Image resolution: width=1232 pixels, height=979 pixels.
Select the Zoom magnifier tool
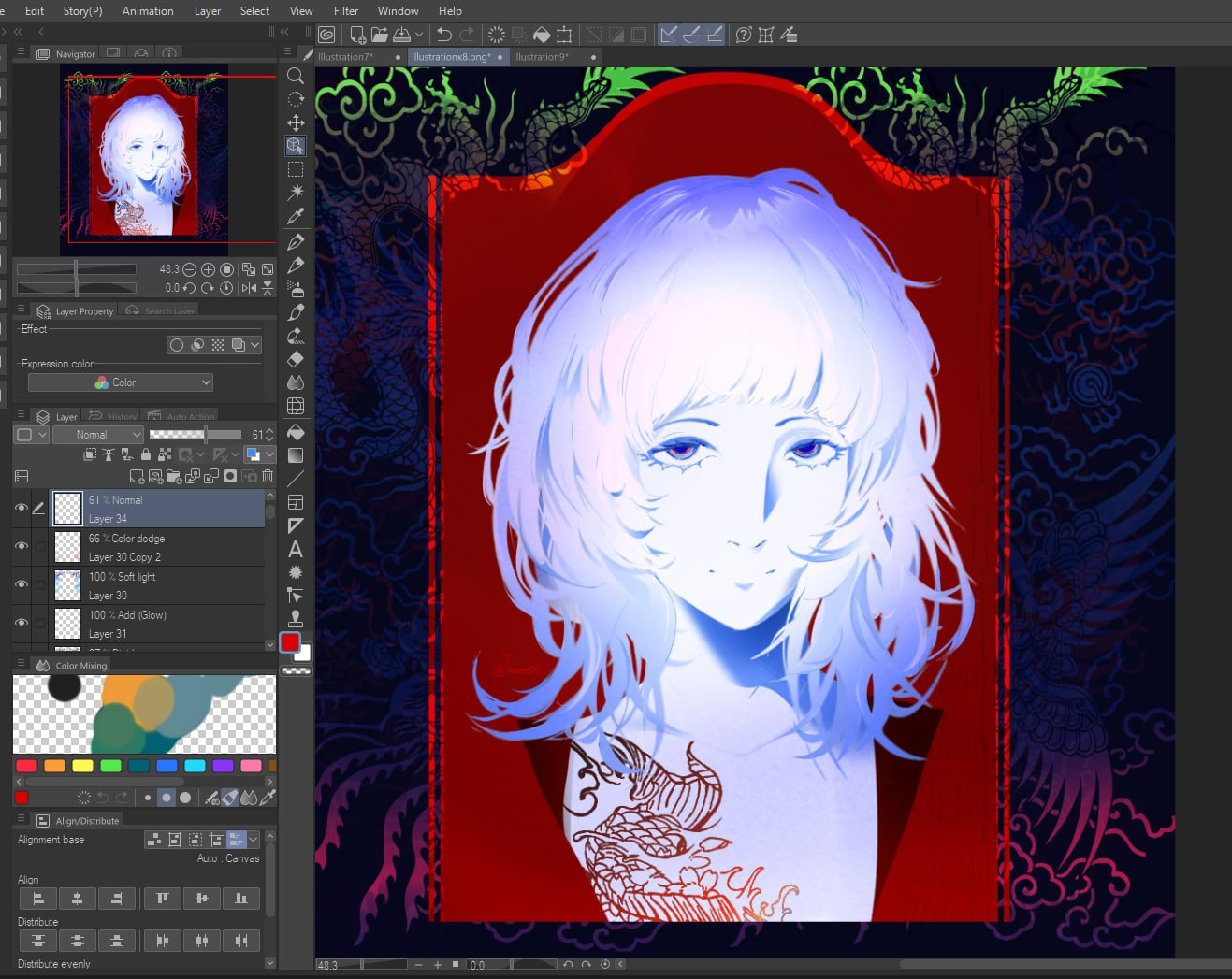coord(296,76)
